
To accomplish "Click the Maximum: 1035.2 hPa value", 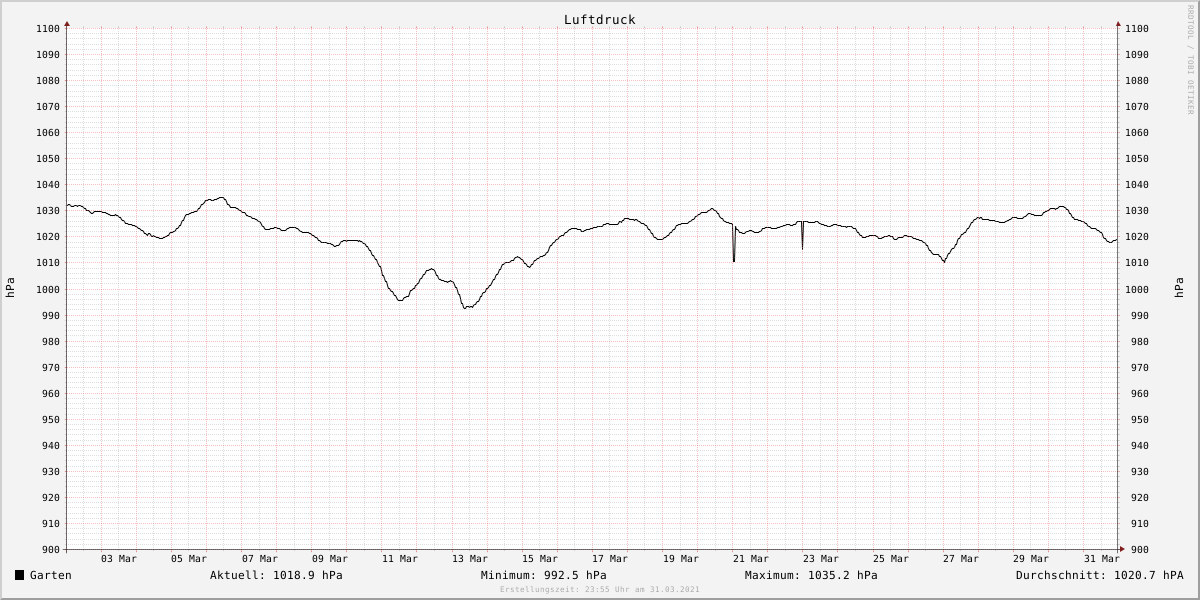I will coord(811,575).
